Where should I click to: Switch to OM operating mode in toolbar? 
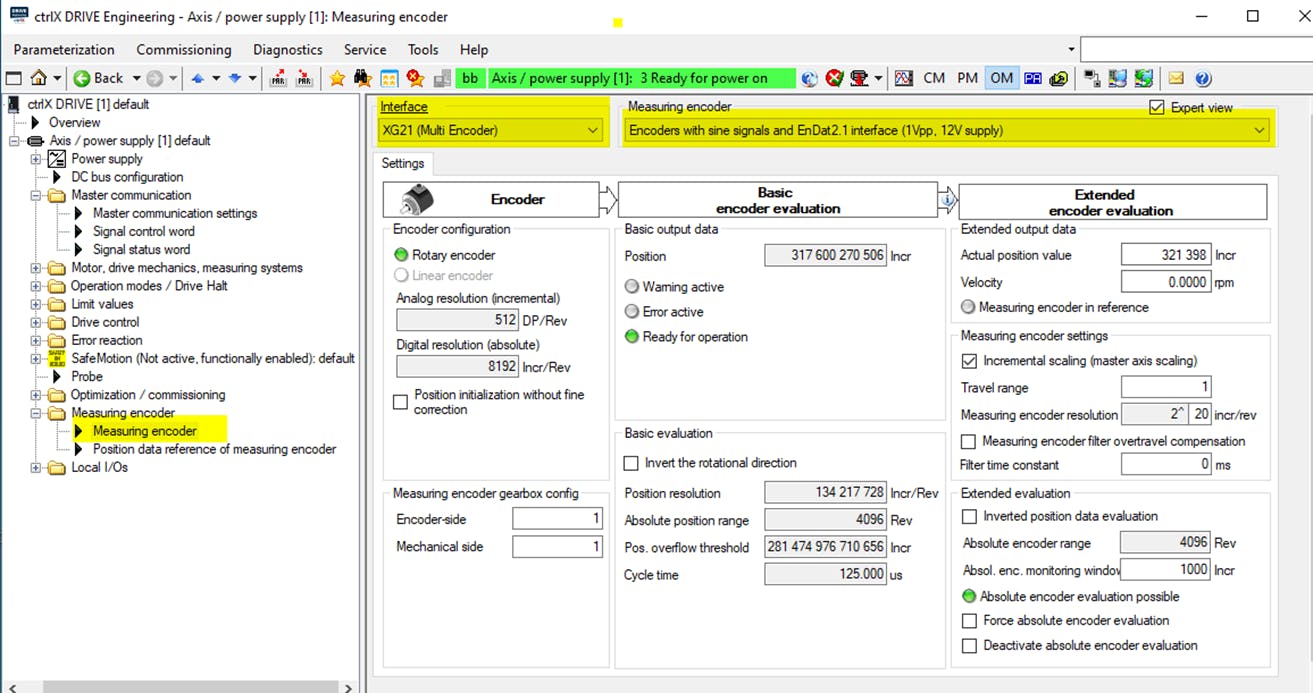tap(1001, 78)
